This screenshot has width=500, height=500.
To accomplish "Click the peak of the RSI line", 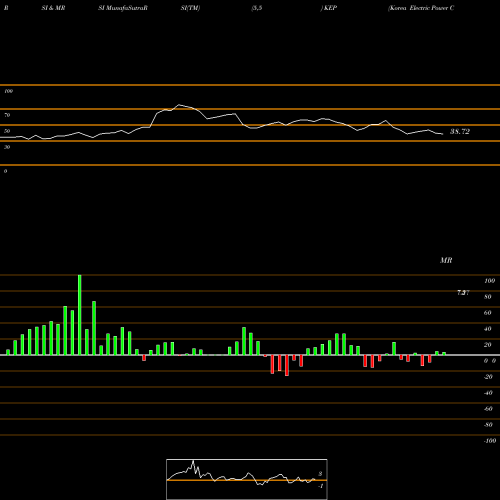I will (x=179, y=105).
